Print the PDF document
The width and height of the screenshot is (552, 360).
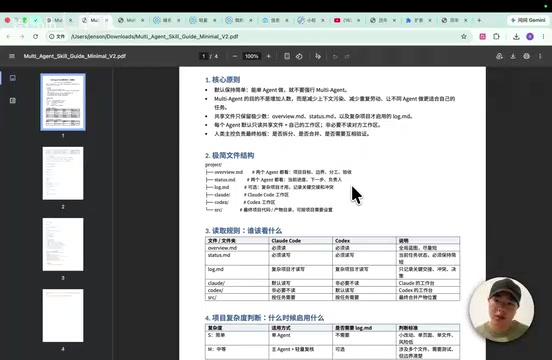coord(526,56)
